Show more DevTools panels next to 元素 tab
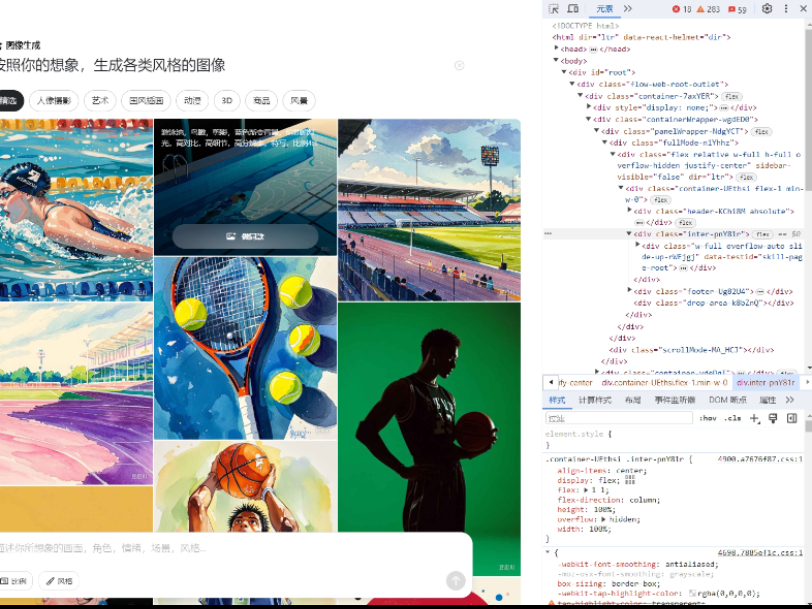The image size is (812, 609). [628, 9]
